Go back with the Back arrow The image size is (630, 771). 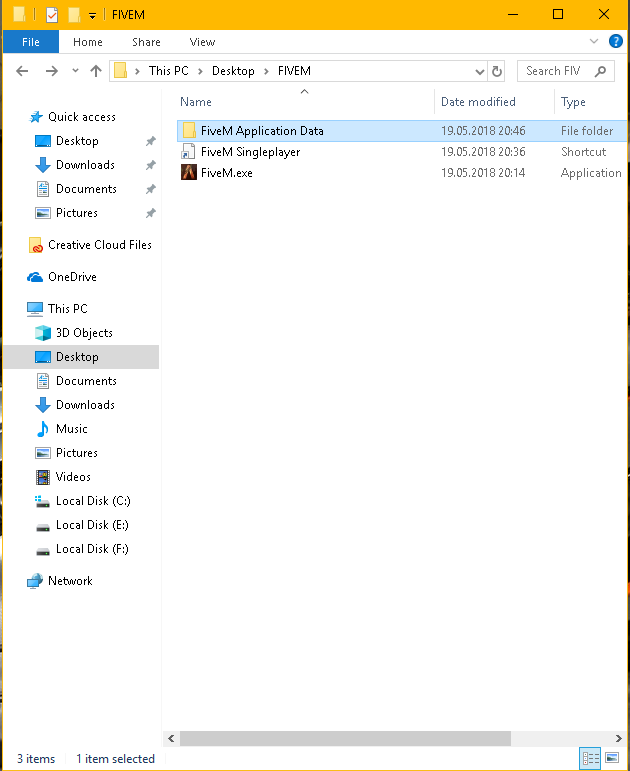(x=22, y=71)
